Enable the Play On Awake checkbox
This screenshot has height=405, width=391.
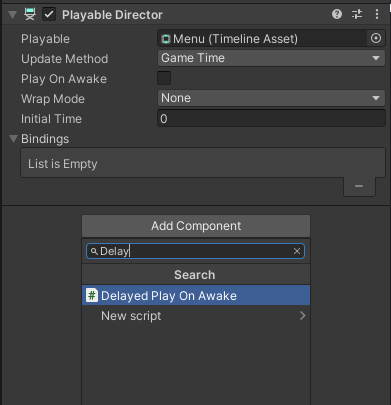[164, 78]
